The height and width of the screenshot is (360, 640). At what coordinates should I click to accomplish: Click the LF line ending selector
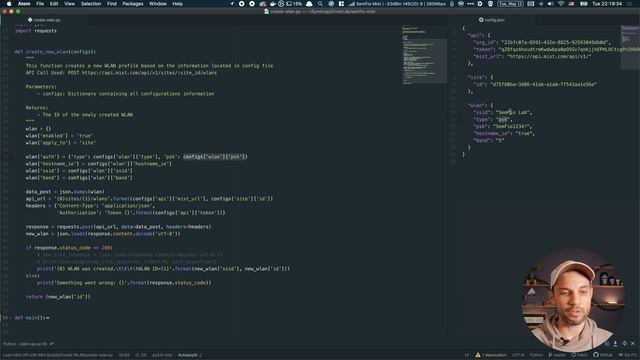pyautogui.click(x=467, y=355)
